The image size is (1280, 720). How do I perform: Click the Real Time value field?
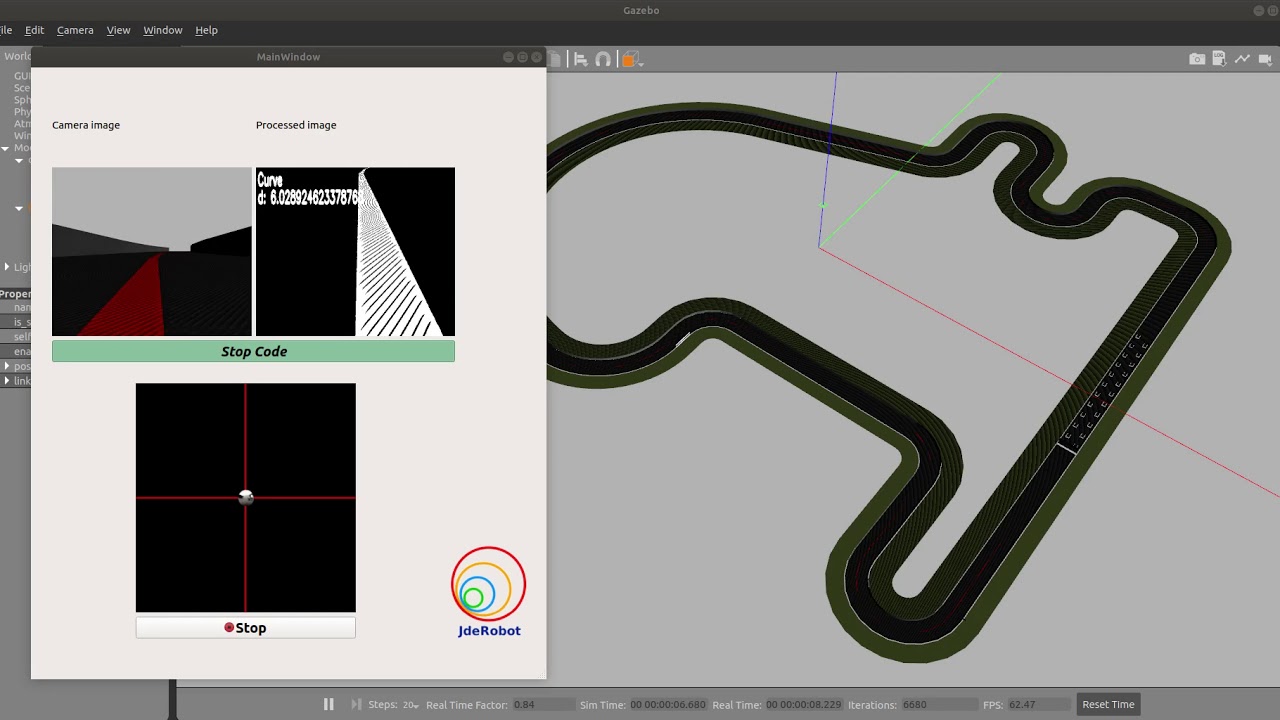pyautogui.click(x=803, y=705)
